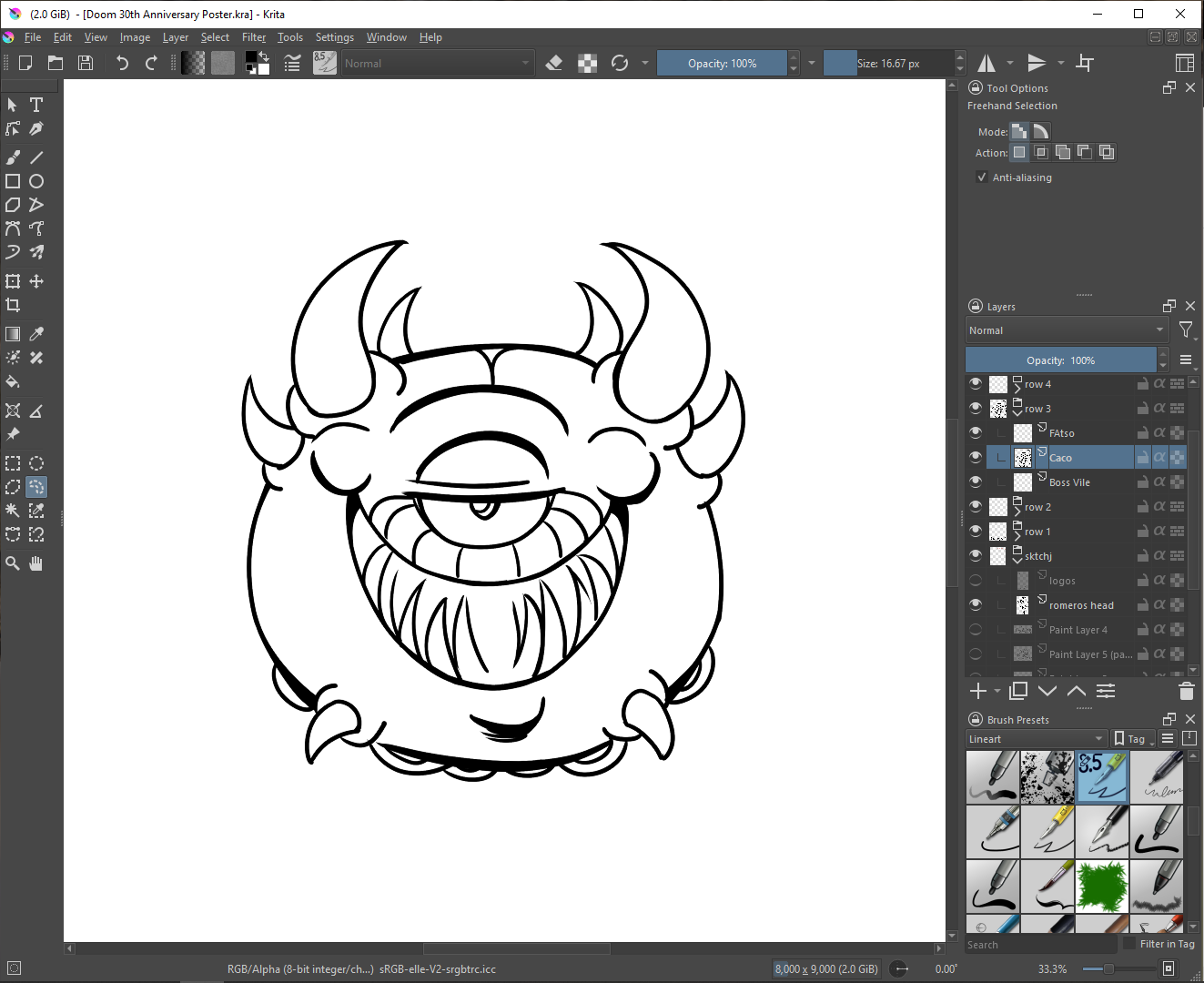
Task: Open the brush blending mode Normal dropdown
Action: (437, 63)
